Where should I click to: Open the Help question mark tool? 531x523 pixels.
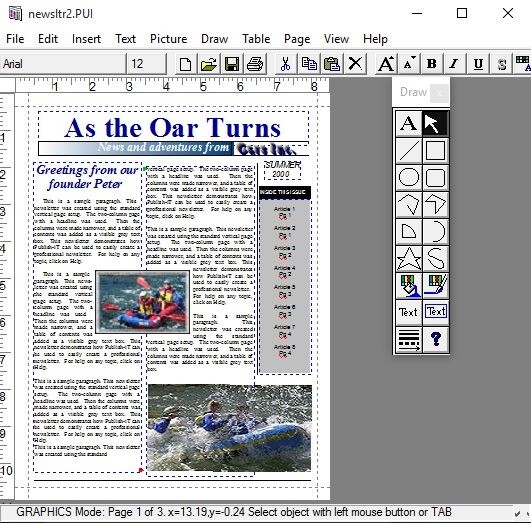coord(436,339)
